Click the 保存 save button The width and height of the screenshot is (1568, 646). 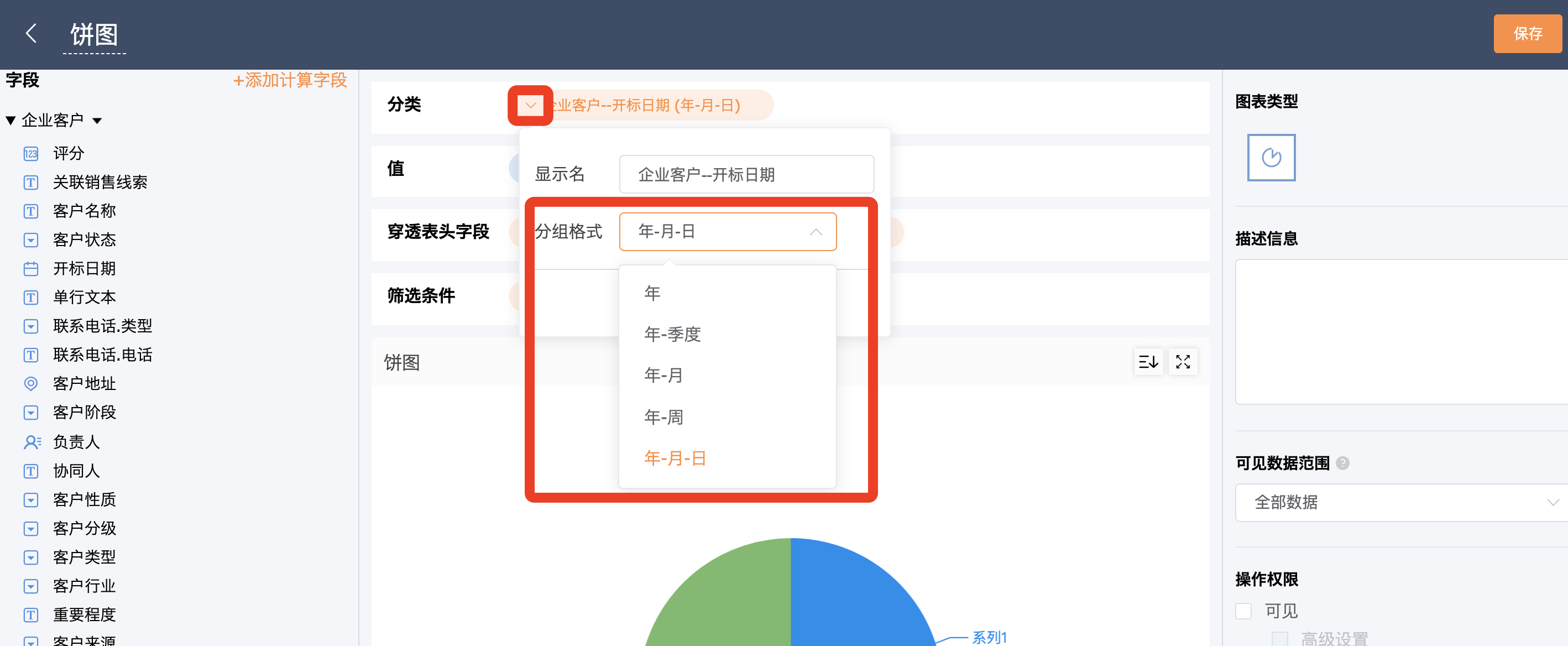(1527, 34)
